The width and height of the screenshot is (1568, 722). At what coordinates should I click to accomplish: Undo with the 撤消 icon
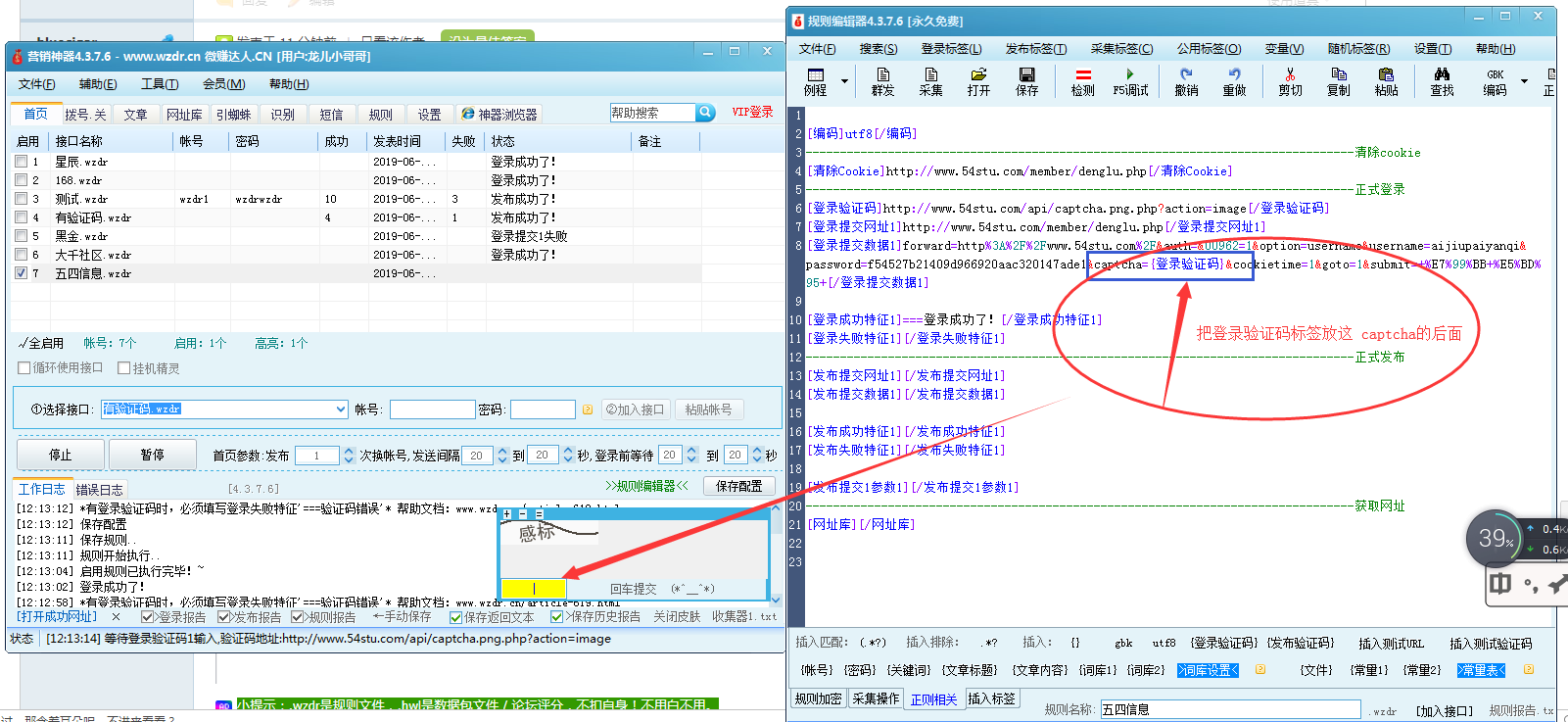click(x=1186, y=81)
